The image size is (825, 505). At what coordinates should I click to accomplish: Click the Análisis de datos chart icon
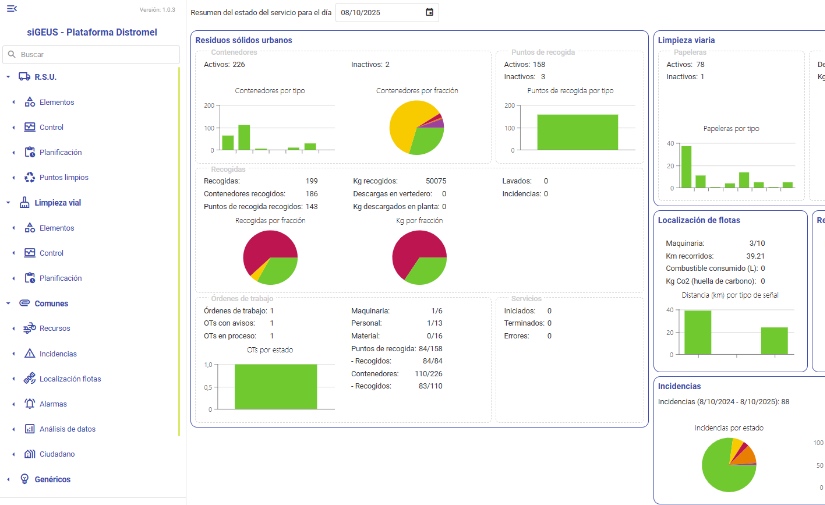pos(30,429)
